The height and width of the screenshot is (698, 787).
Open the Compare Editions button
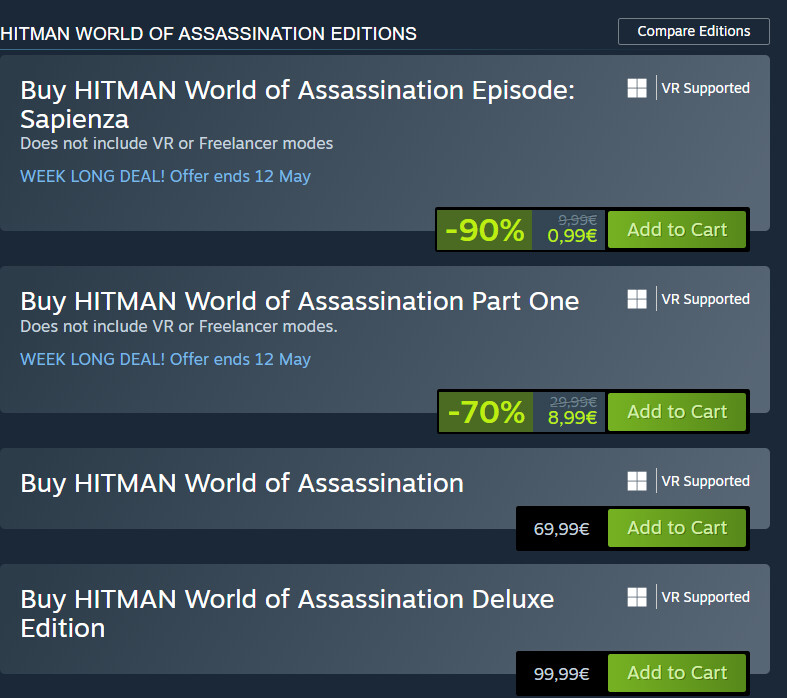point(693,31)
